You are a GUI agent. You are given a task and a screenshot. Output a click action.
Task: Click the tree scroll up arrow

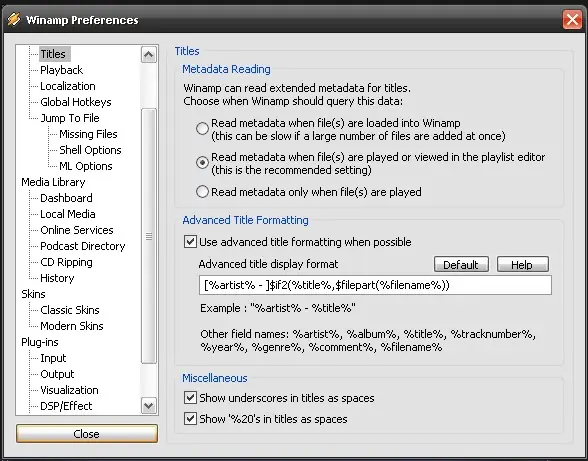[x=149, y=55]
